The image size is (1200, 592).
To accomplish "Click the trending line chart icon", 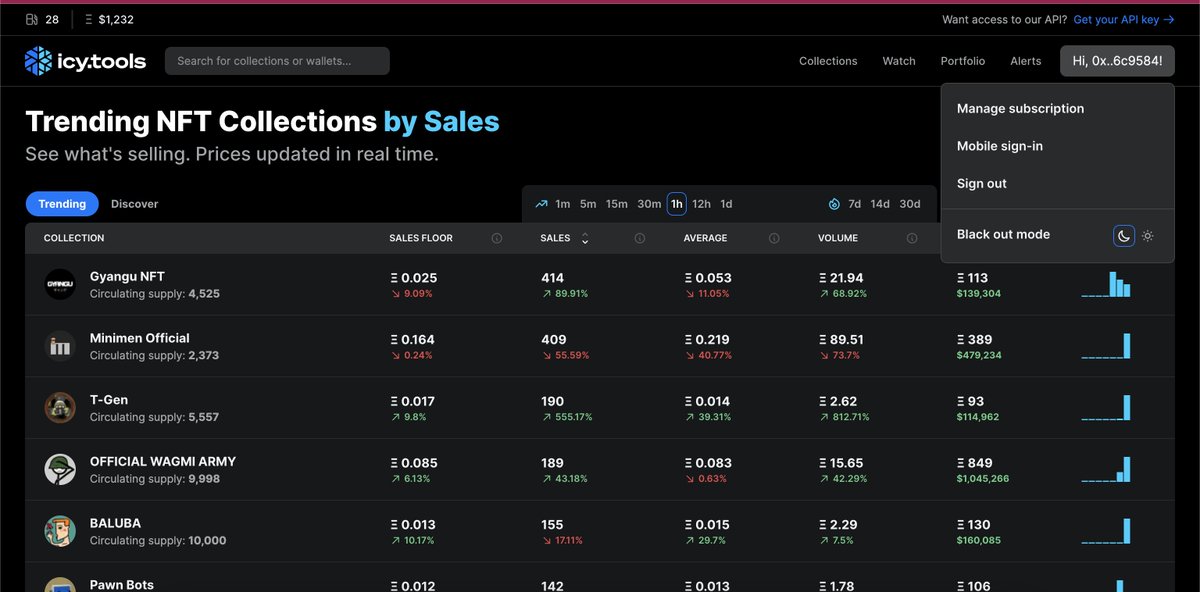I will (x=541, y=204).
